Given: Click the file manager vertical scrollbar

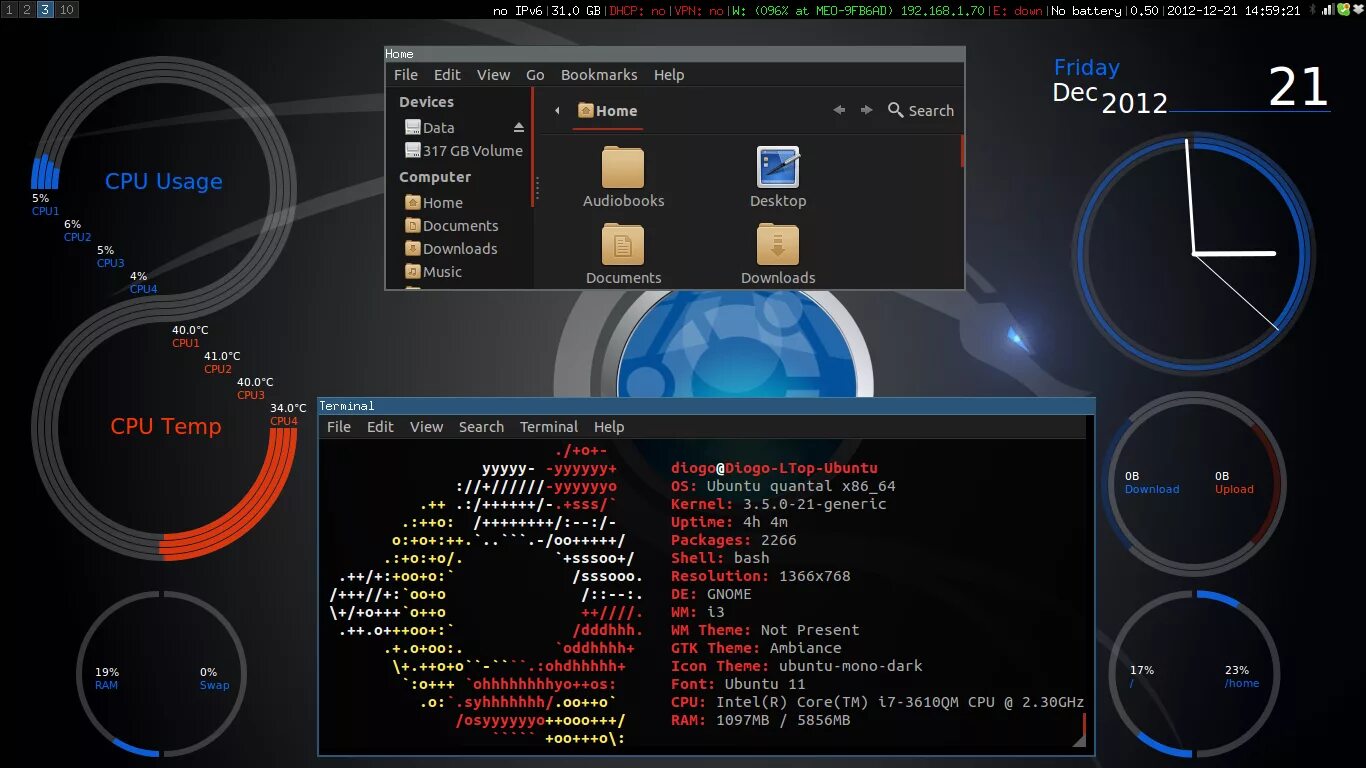Looking at the screenshot, I should pos(962,151).
